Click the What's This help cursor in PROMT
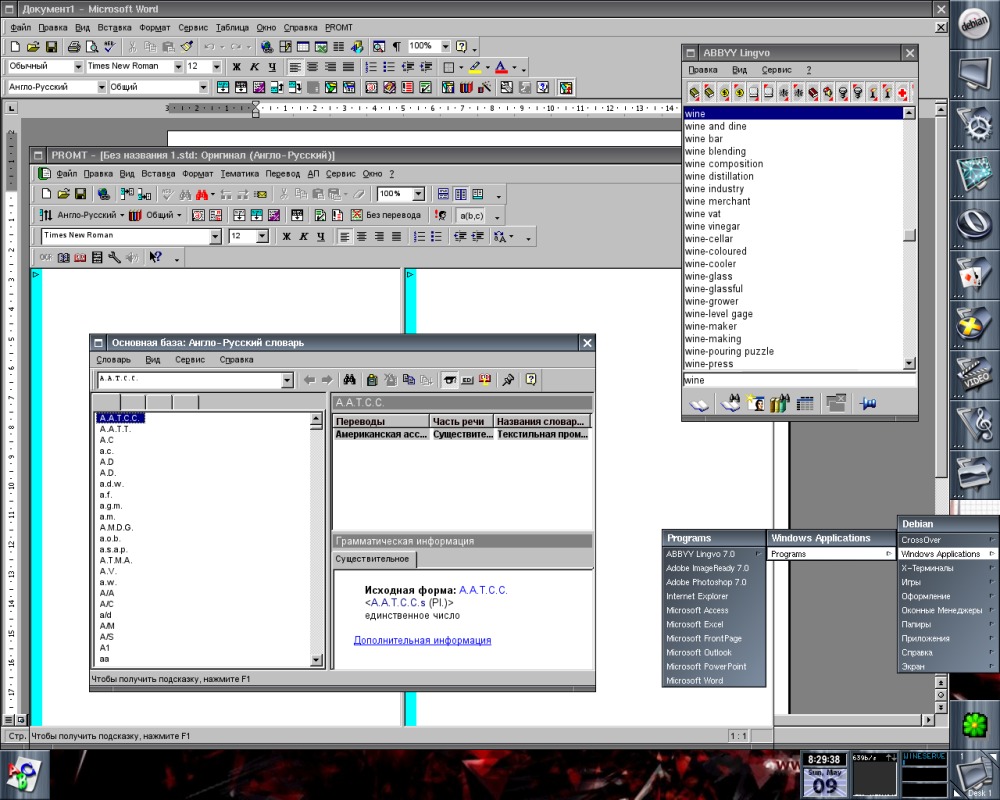The image size is (1000, 800). coord(156,257)
